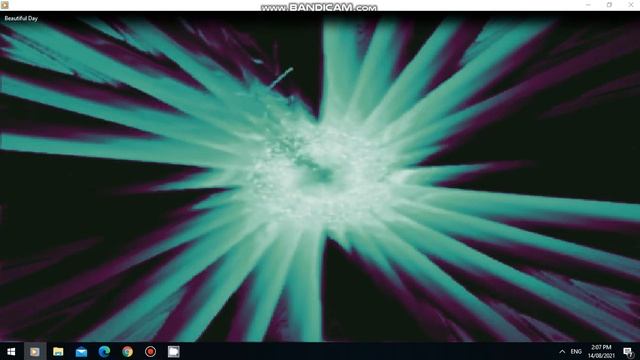Show hidden system tray icons
640x360 pixels.
(562, 351)
